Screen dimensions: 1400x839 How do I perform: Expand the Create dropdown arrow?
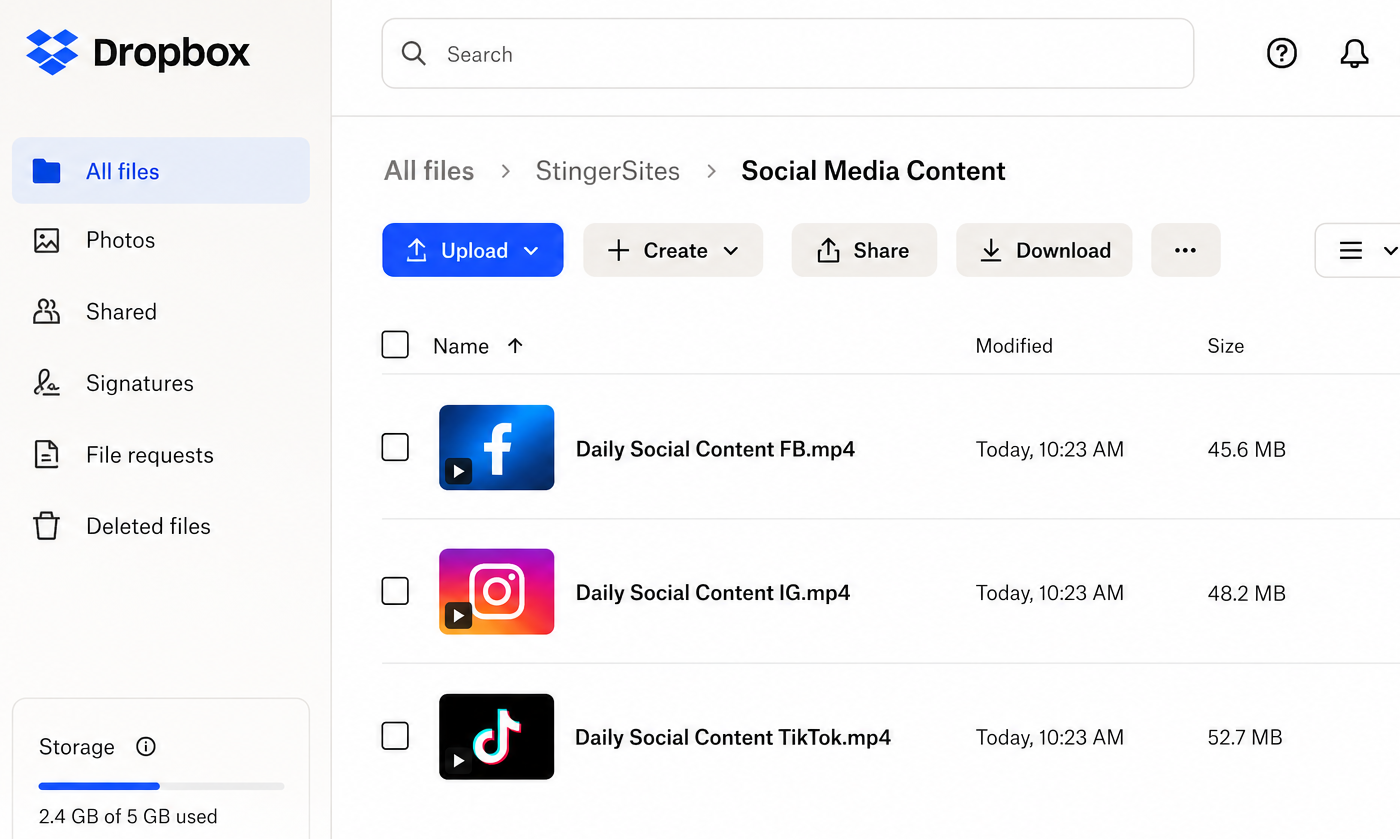pyautogui.click(x=731, y=251)
